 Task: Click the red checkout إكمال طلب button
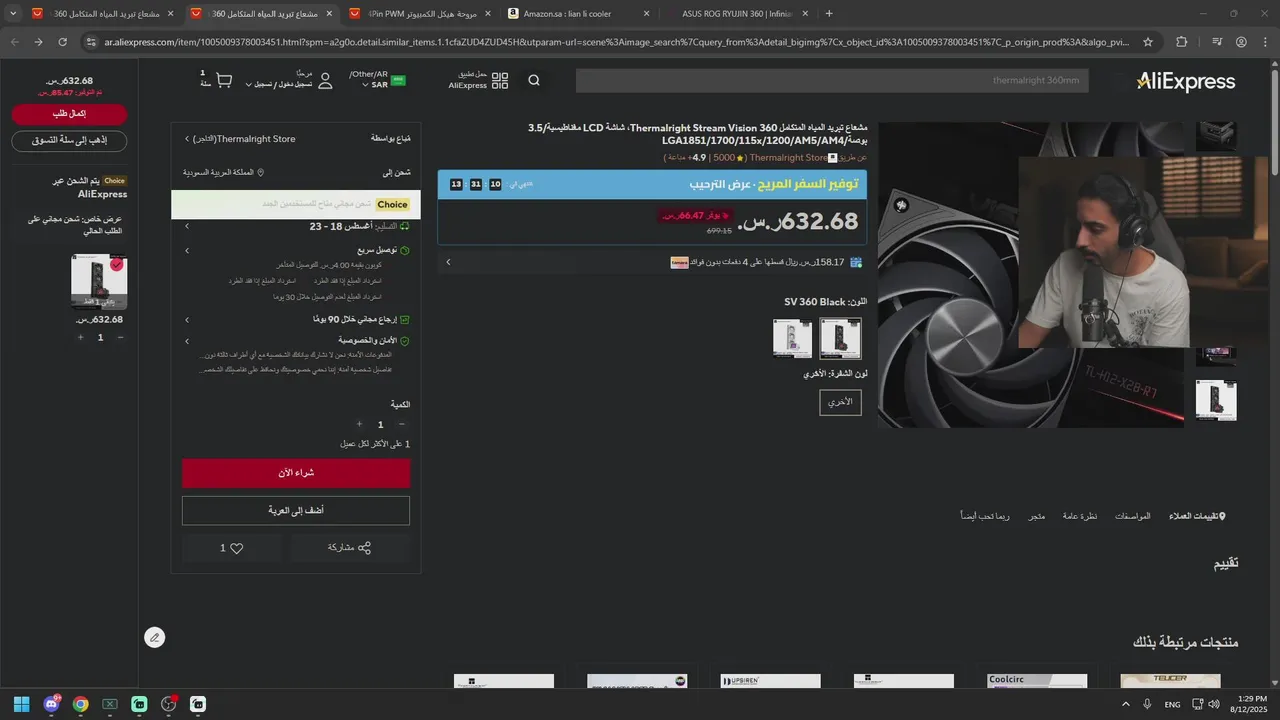coord(69,114)
